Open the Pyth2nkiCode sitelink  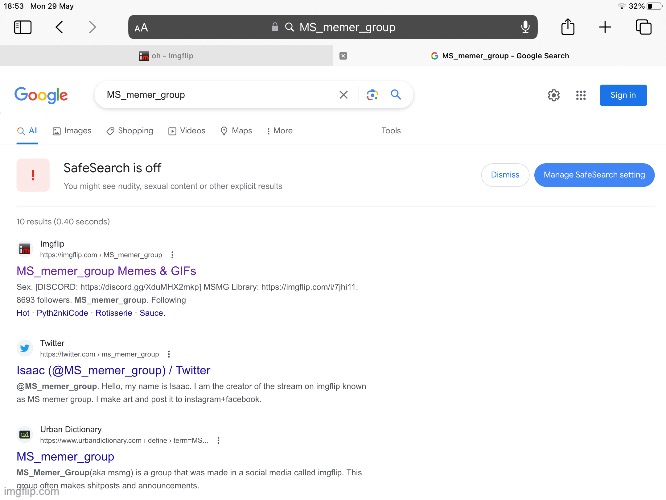pos(62,313)
